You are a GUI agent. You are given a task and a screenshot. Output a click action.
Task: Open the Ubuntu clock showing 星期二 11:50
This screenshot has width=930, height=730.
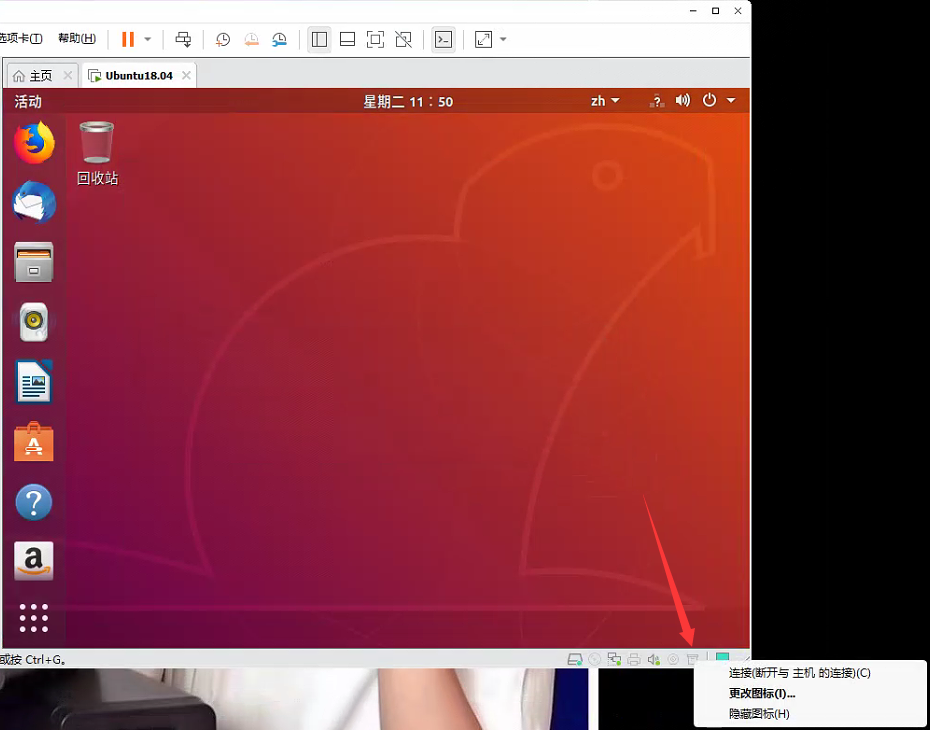coord(408,101)
